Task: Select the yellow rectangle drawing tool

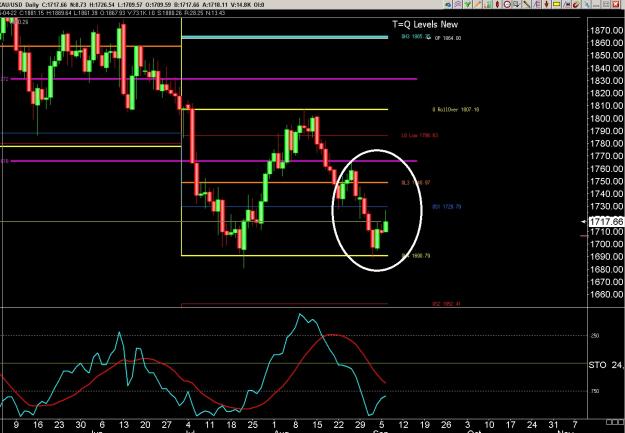Action: point(556,4)
